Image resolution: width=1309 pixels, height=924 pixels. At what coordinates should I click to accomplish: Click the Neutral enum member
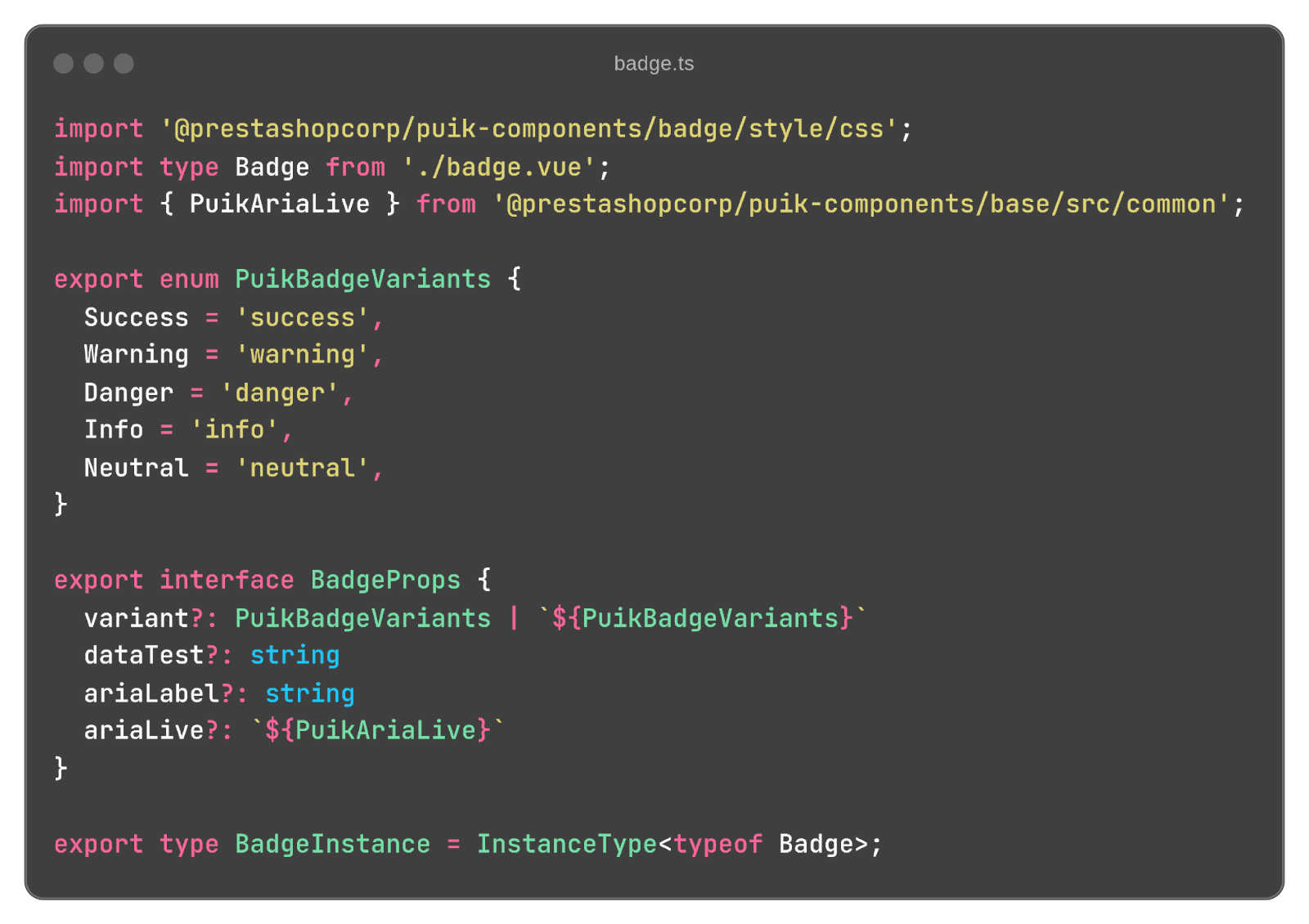click(x=137, y=468)
